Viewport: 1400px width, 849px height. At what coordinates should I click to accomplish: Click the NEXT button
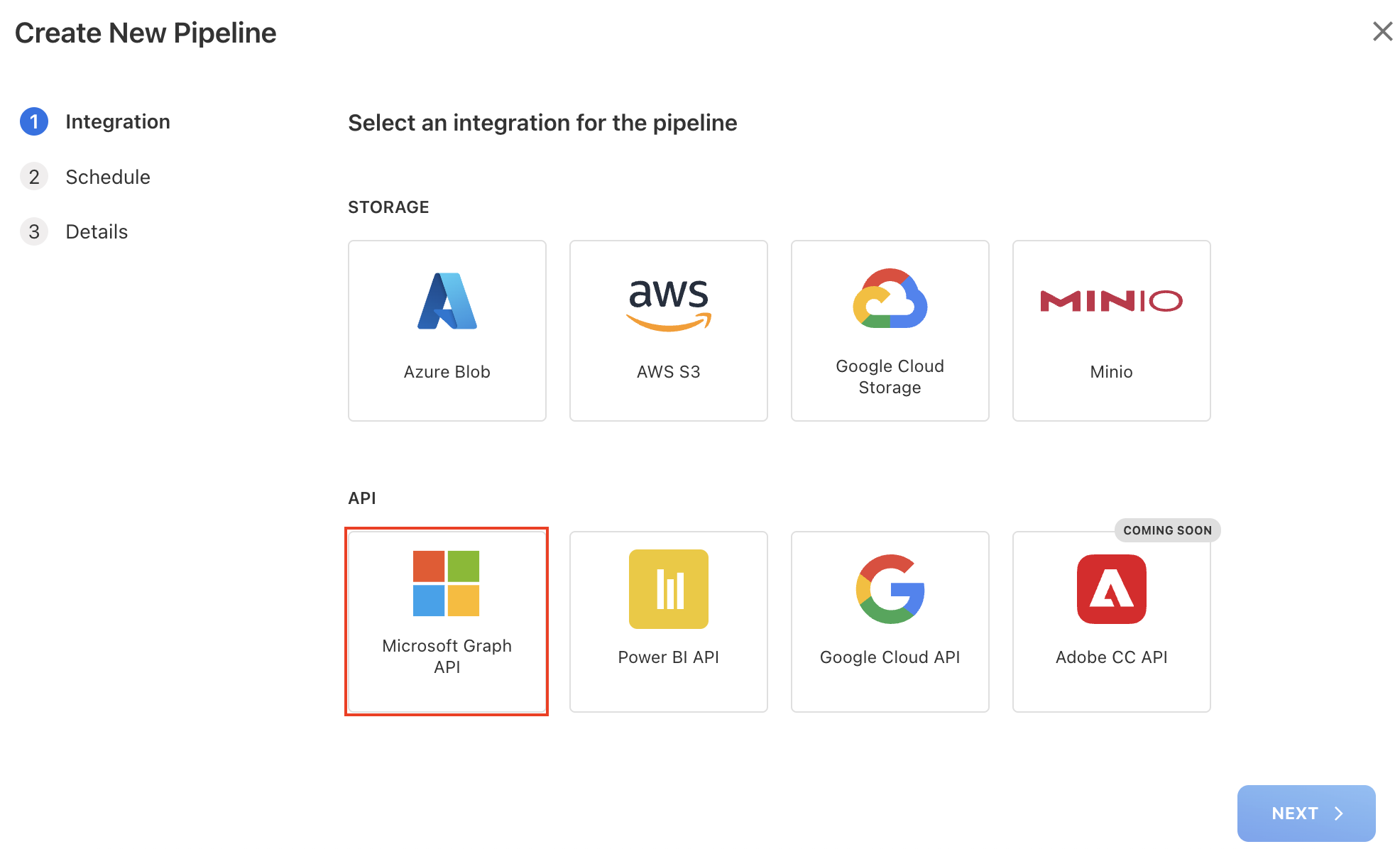1305,814
